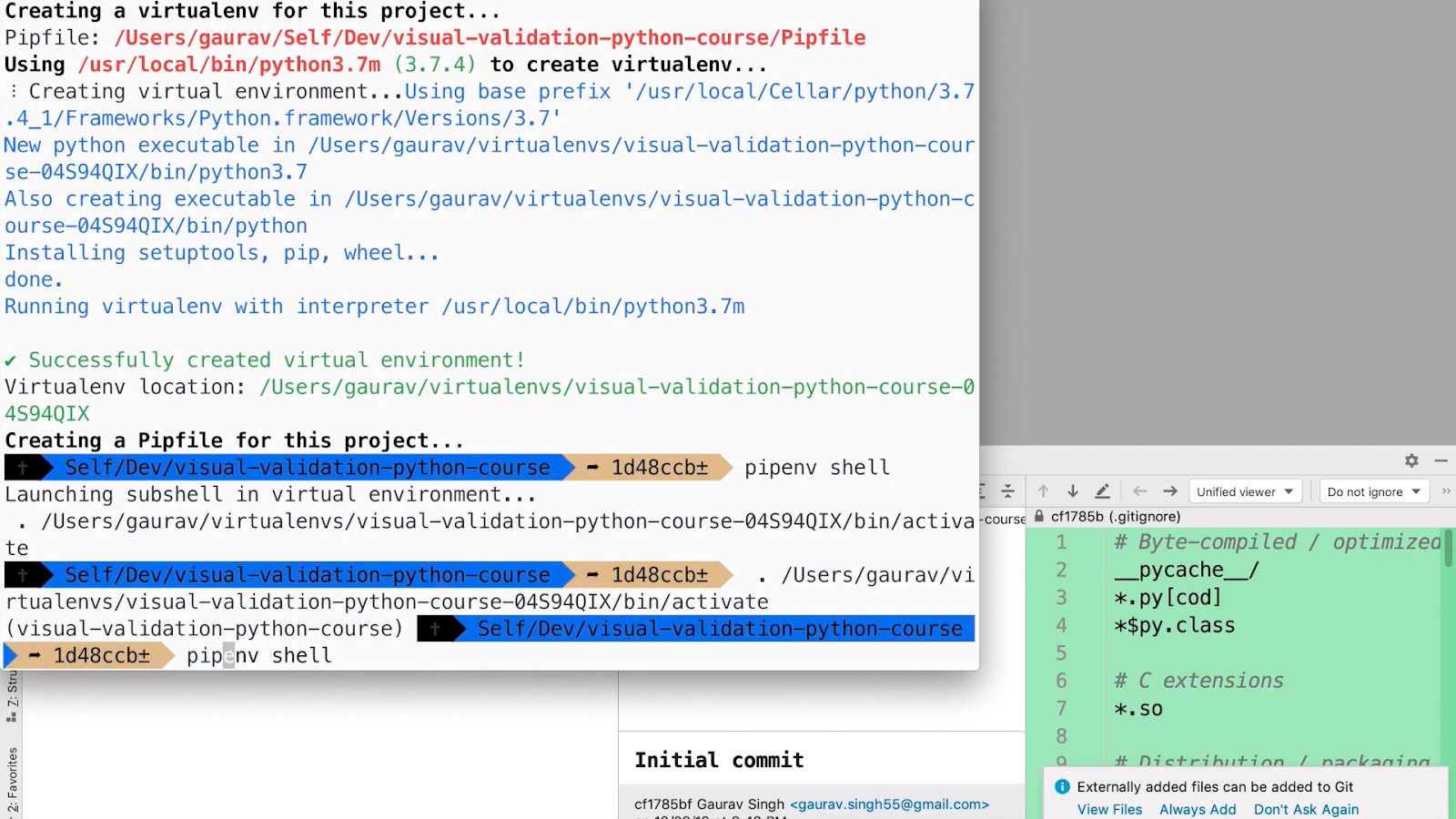Open the diff panel settings gear
This screenshot has height=819, width=1456.
(x=1411, y=461)
